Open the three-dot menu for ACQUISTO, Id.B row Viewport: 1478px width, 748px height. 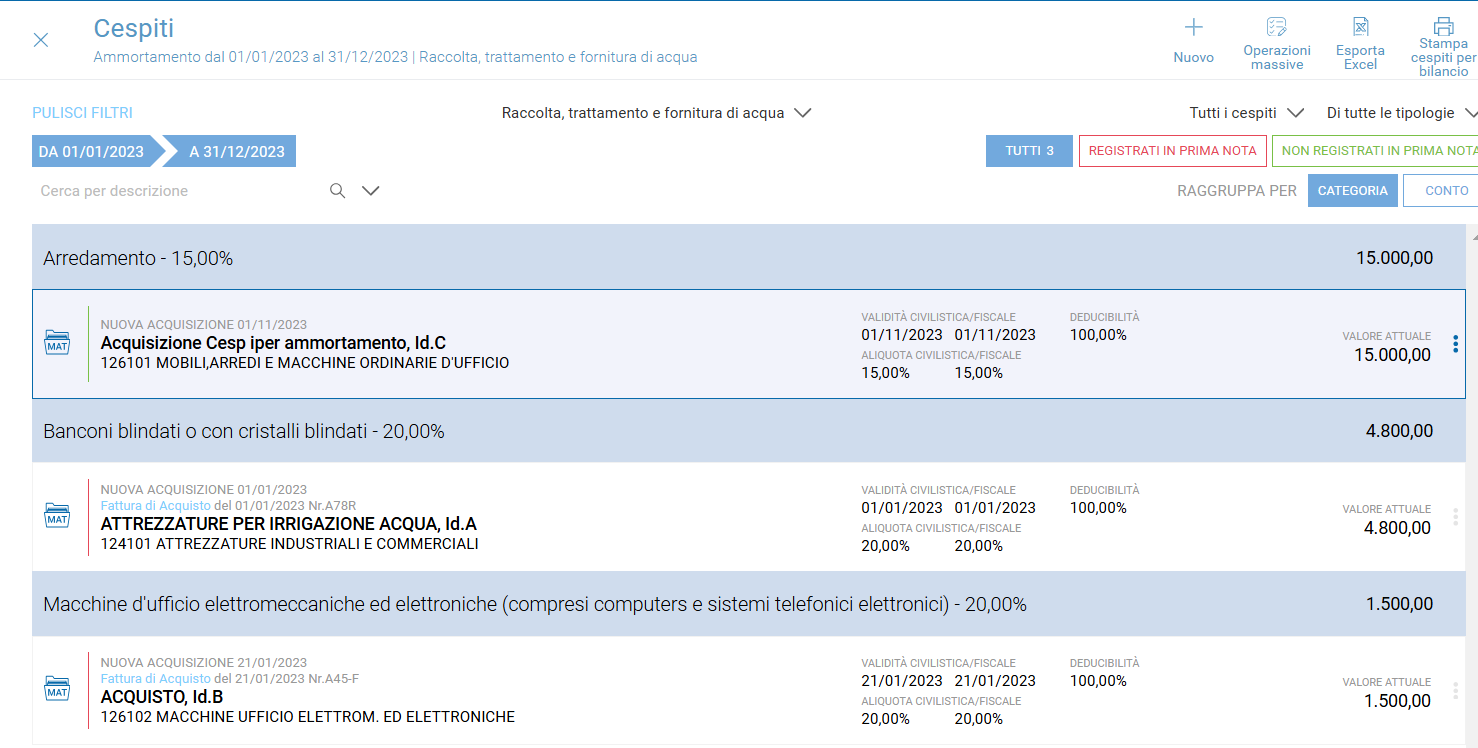1455,690
